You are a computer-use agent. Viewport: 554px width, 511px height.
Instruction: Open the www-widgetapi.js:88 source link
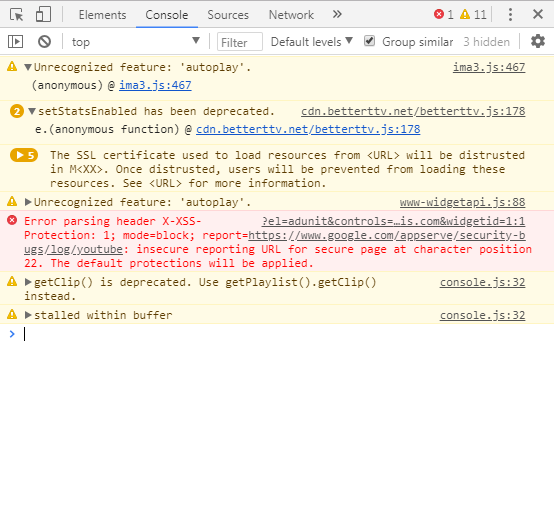coord(462,202)
